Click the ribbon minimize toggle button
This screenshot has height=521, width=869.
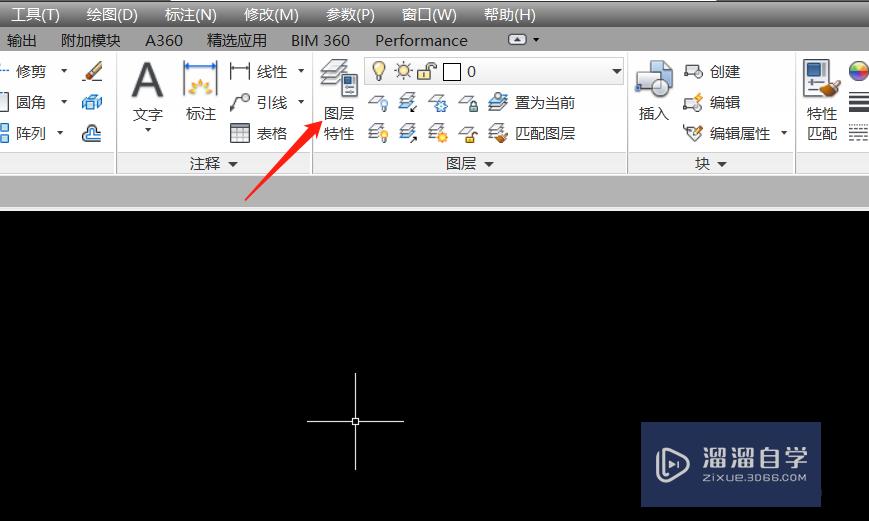(517, 40)
